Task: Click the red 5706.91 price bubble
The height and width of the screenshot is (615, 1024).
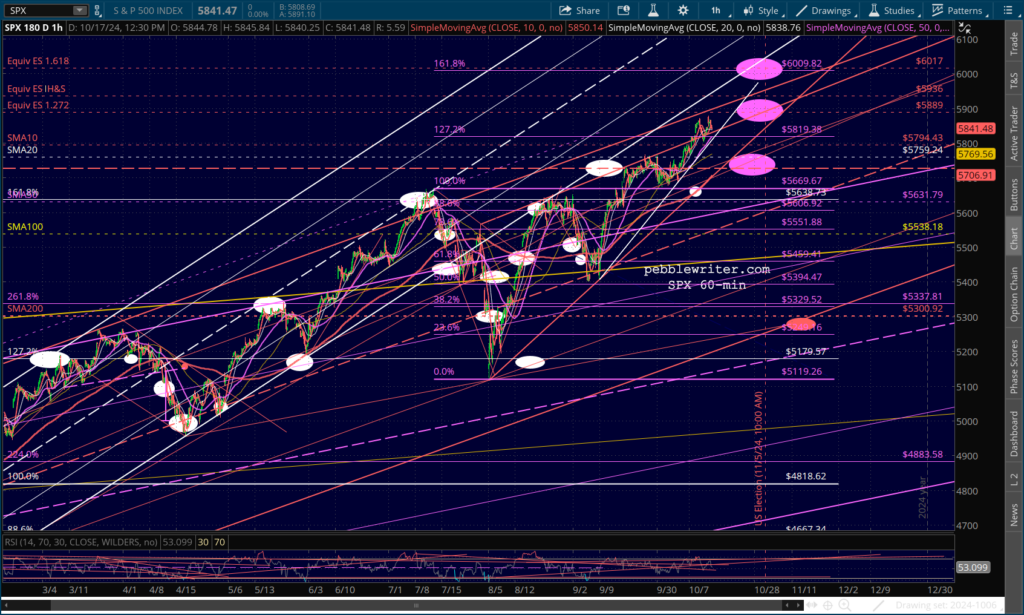Action: coord(975,175)
